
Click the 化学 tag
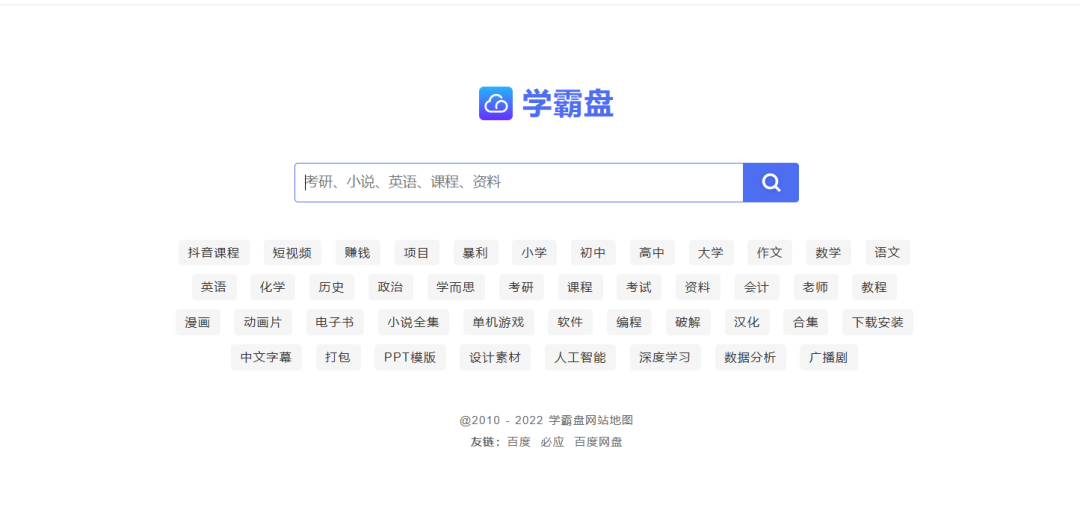(273, 287)
